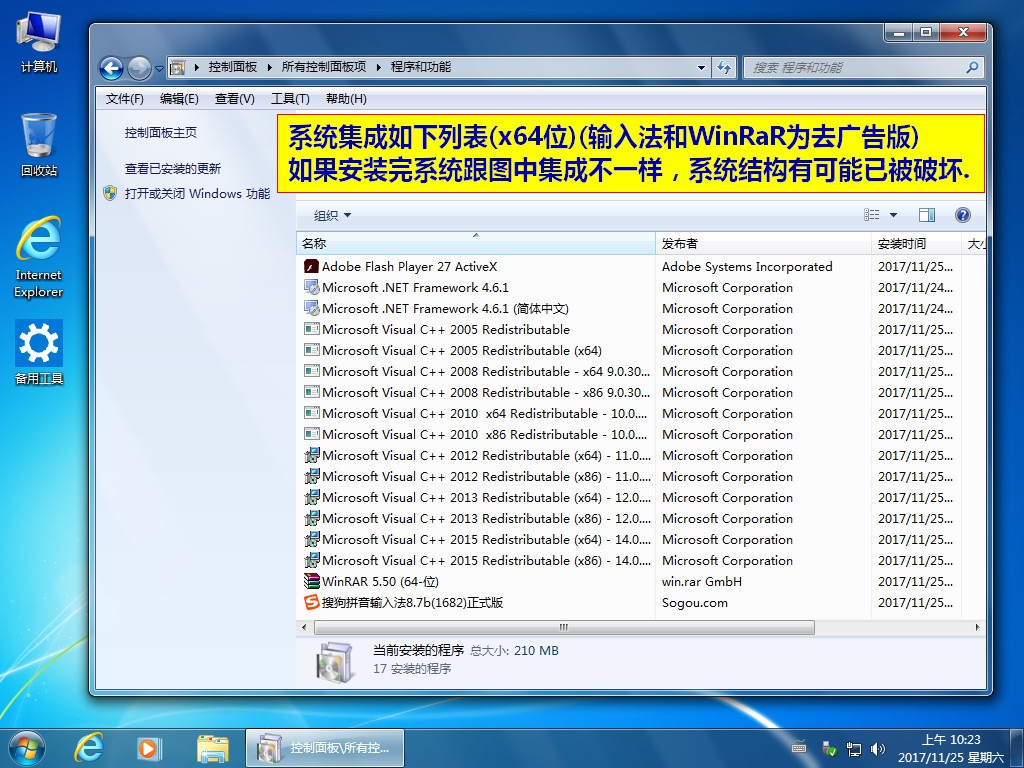The image size is (1024, 768).
Task: Expand the 组织 dropdown button
Action: pos(332,216)
